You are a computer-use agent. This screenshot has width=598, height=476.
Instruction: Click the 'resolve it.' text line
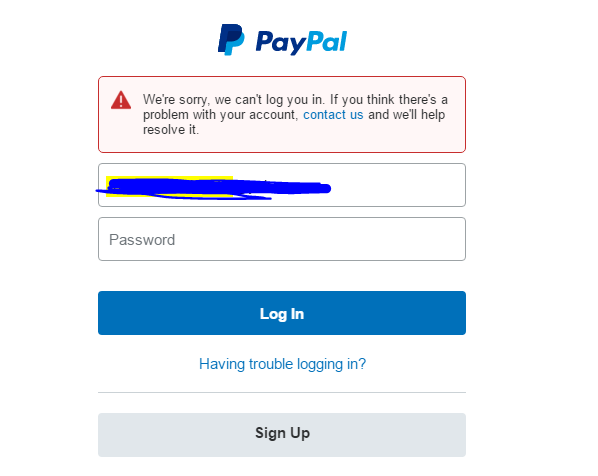(171, 130)
